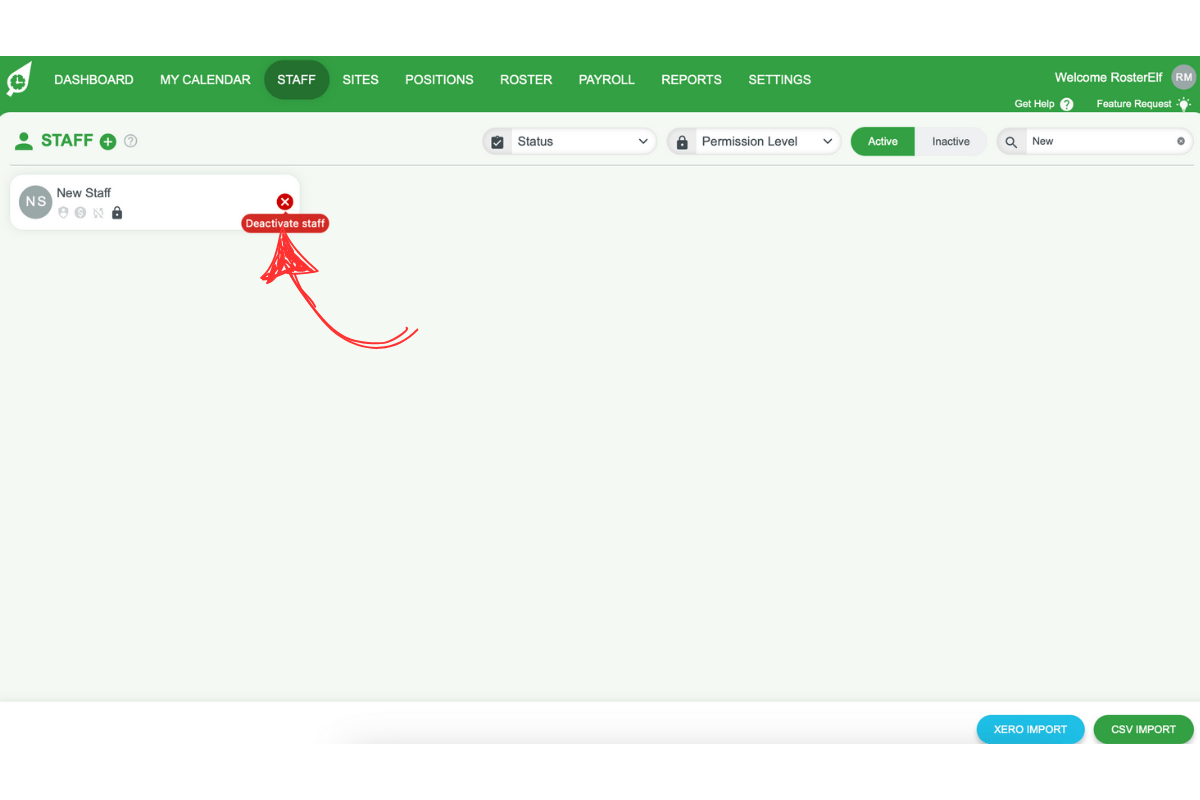Deactivate New Staff using the red X
This screenshot has width=1200, height=800.
[x=284, y=201]
